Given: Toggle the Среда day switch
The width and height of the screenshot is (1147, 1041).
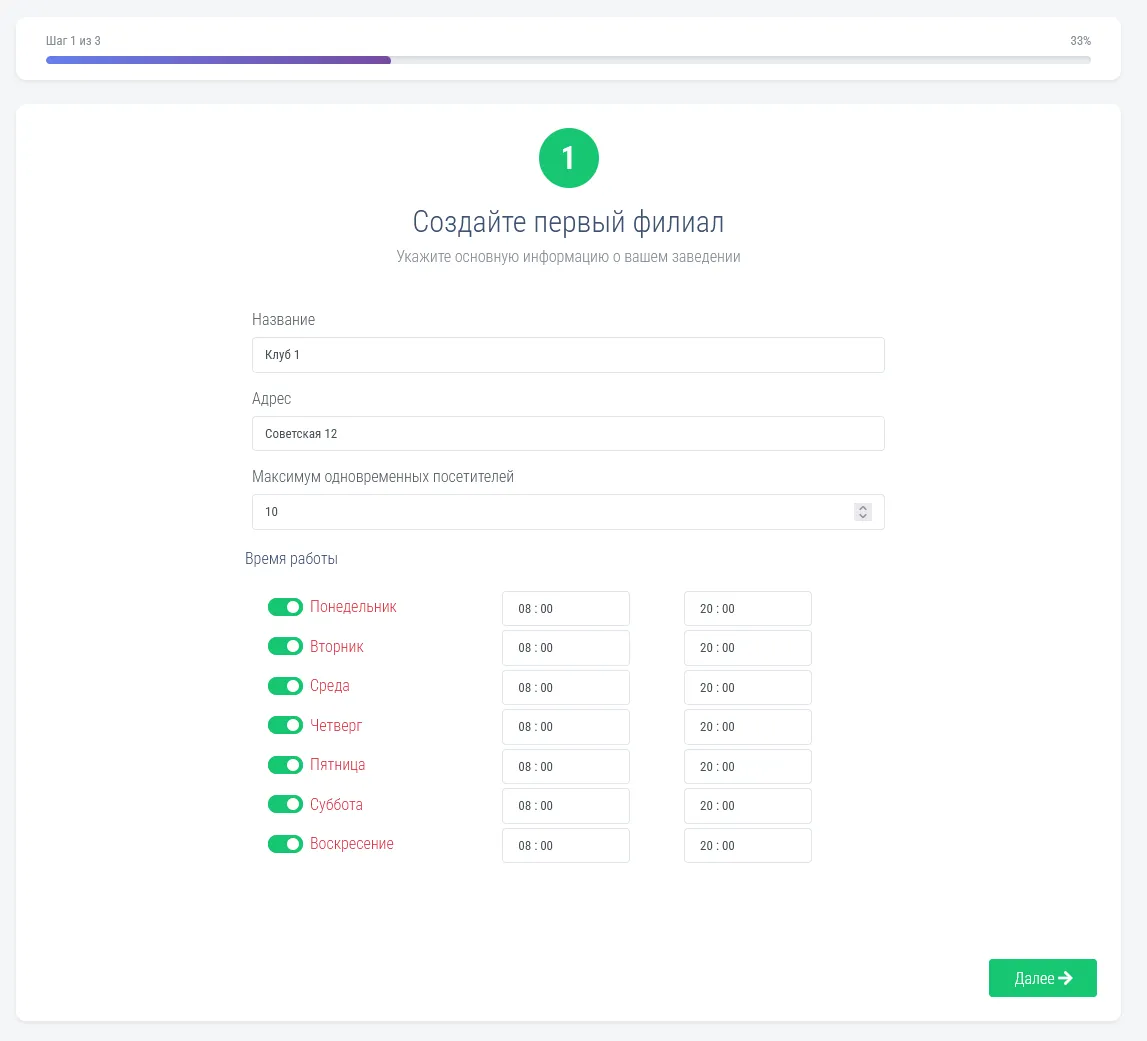Looking at the screenshot, I should (x=285, y=686).
